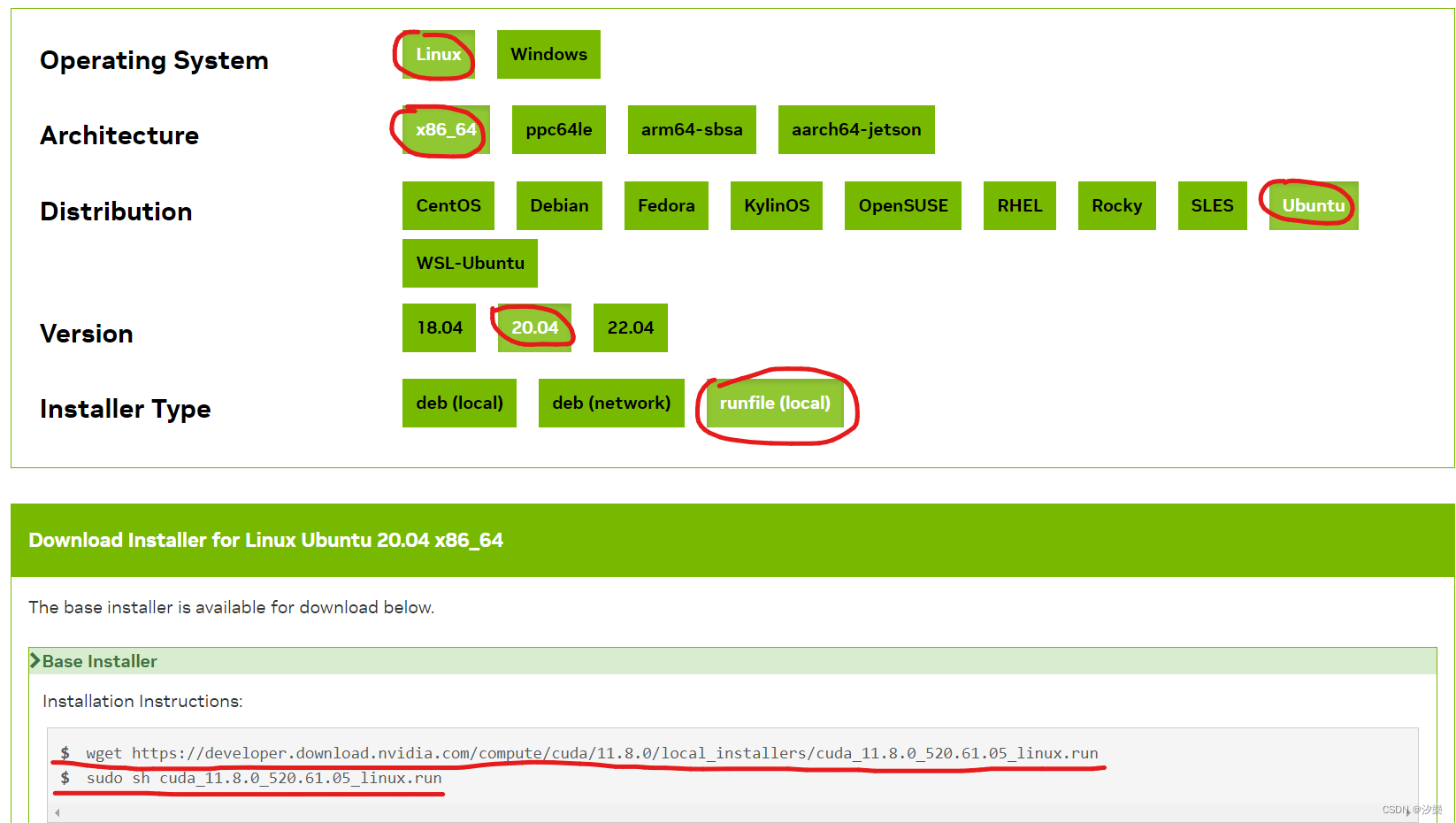Choose deb (local) installer type
Screen dimensions: 1456x823
tap(459, 403)
